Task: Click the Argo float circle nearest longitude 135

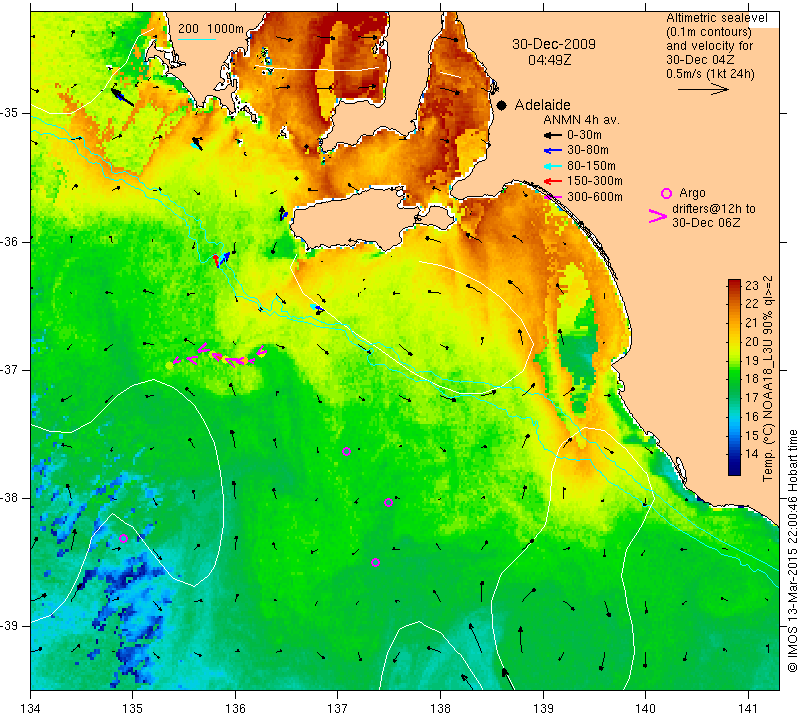Action: tap(123, 538)
